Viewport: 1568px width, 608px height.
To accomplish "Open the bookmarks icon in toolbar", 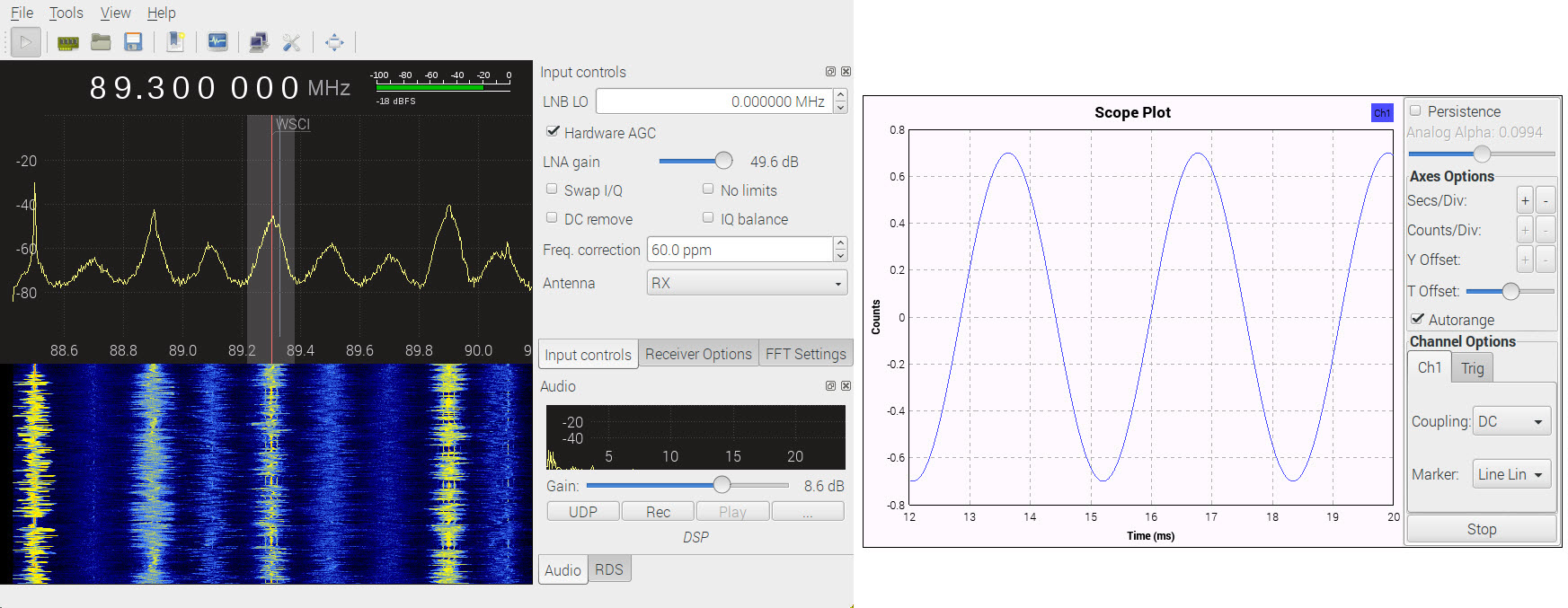I will click(x=176, y=42).
